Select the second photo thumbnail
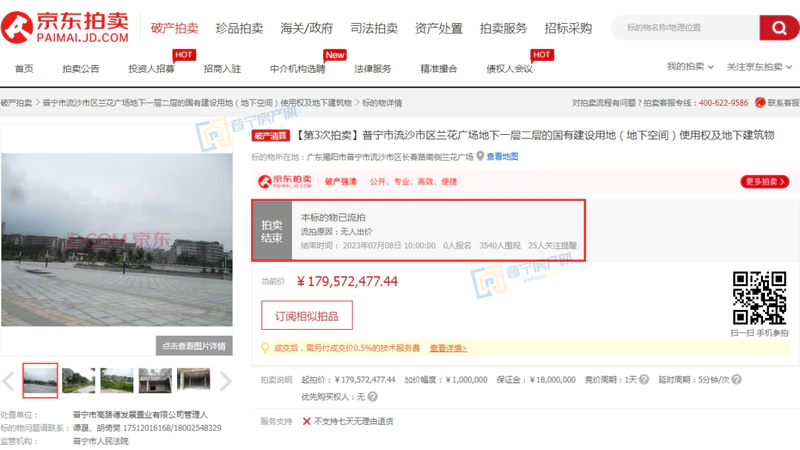The height and width of the screenshot is (450, 800). point(78,380)
